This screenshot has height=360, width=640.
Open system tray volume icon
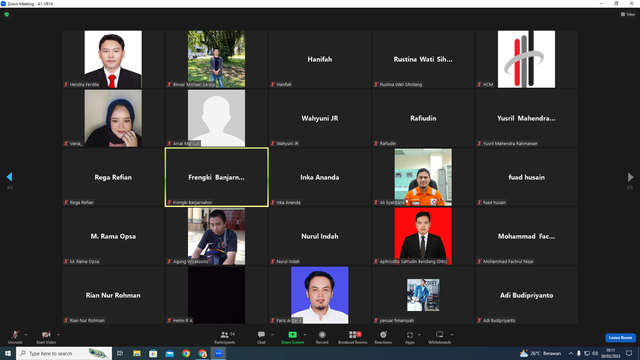pos(595,353)
